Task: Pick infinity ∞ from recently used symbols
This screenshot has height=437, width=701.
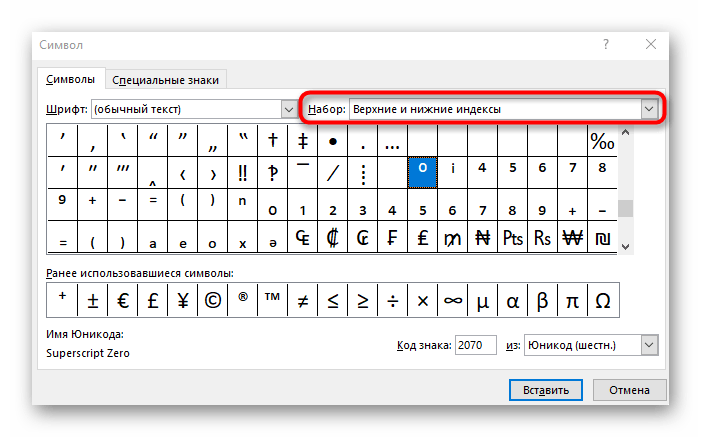Action: tap(453, 298)
